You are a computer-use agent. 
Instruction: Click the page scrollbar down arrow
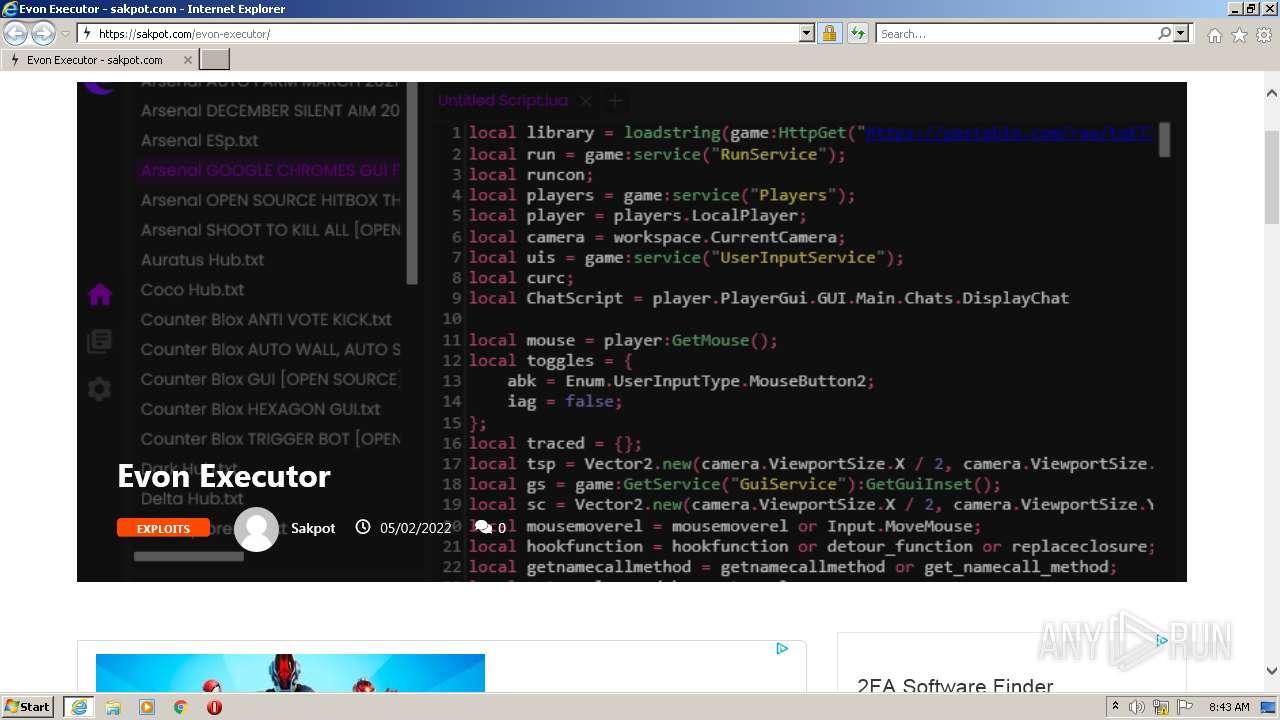(1271, 671)
